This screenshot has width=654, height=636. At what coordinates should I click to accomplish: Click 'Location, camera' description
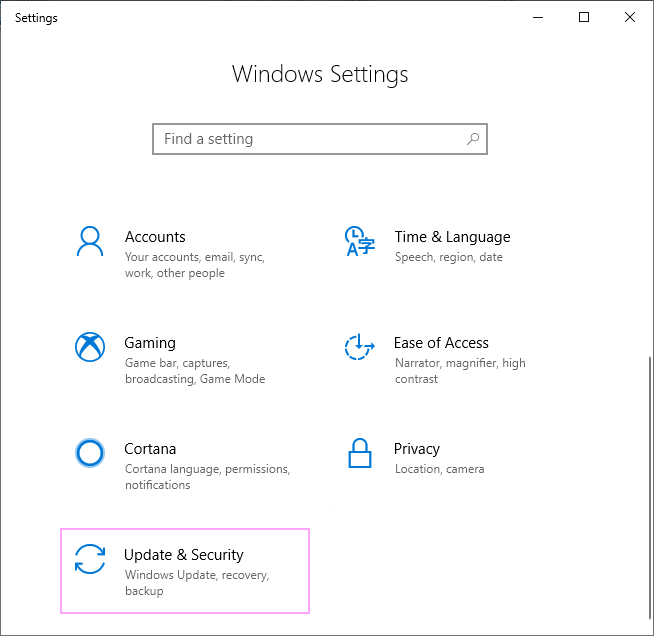pos(440,469)
